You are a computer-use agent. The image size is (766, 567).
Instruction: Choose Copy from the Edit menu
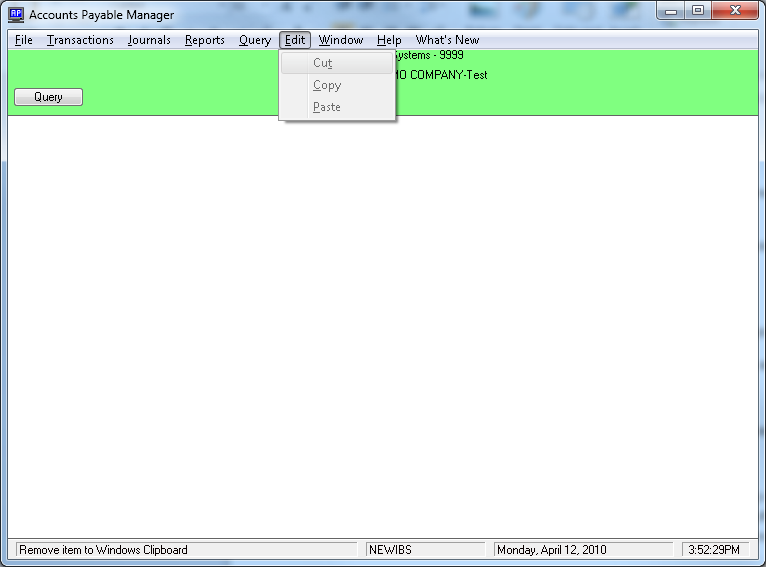point(327,85)
